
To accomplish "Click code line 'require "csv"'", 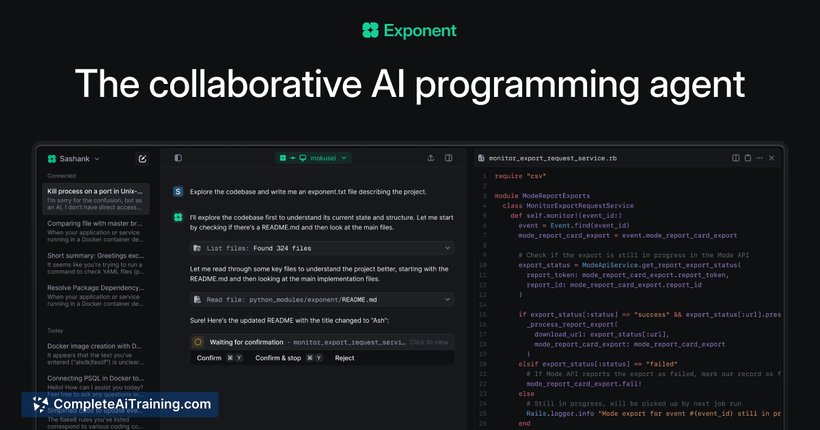I will pyautogui.click(x=520, y=176).
